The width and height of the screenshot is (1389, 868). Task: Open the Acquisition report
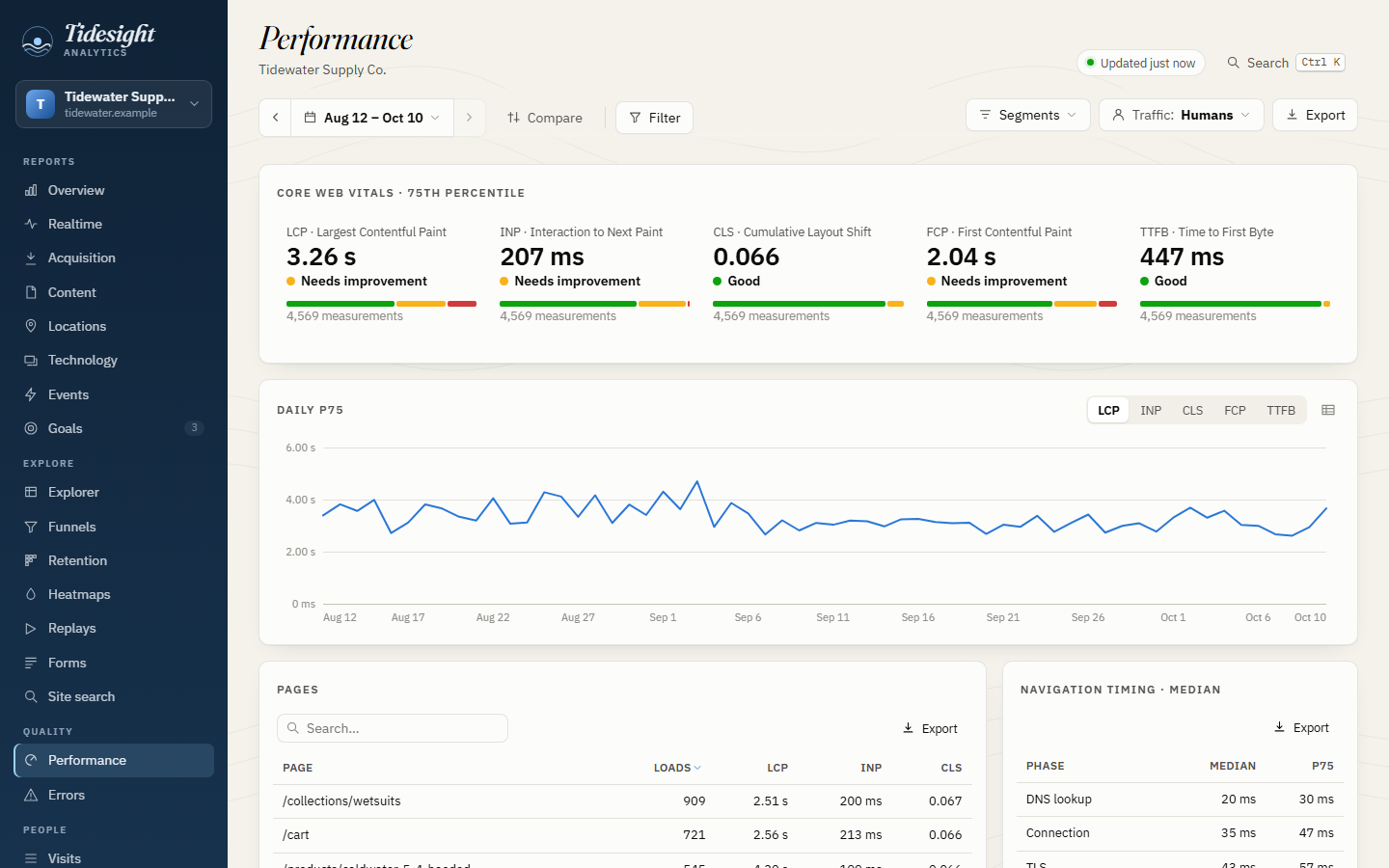coord(114,258)
